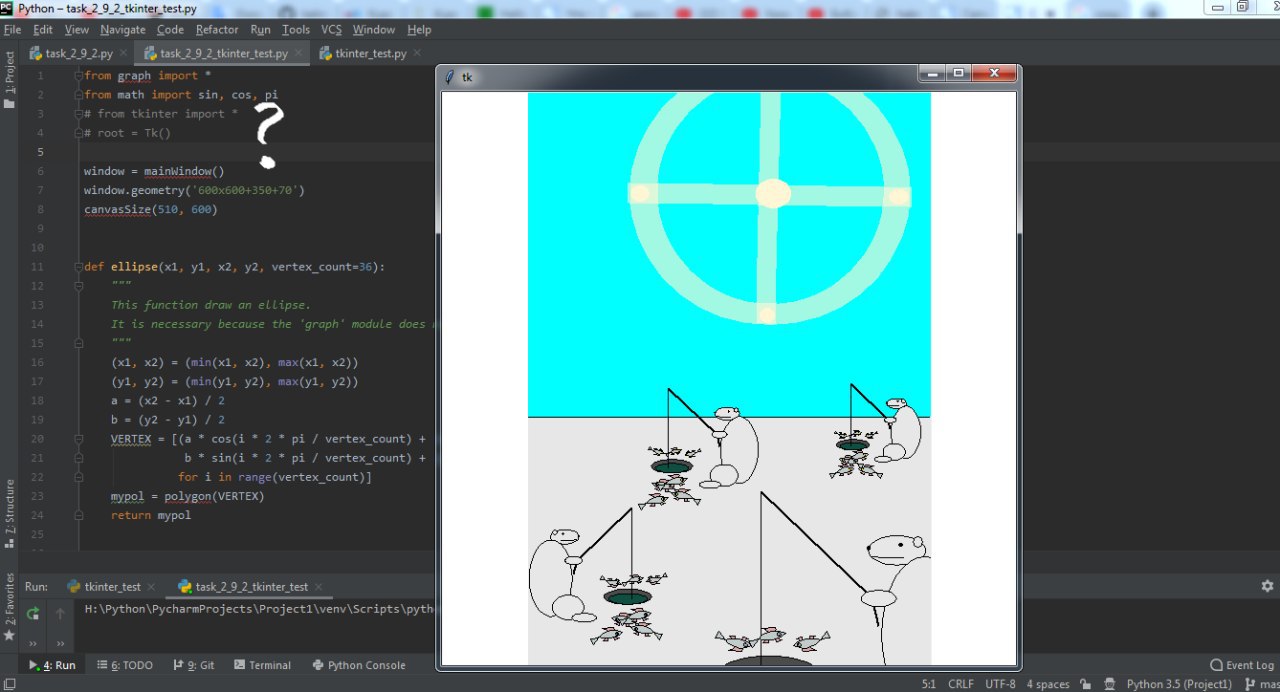
Task: Open the Refactor menu
Action: tap(217, 30)
